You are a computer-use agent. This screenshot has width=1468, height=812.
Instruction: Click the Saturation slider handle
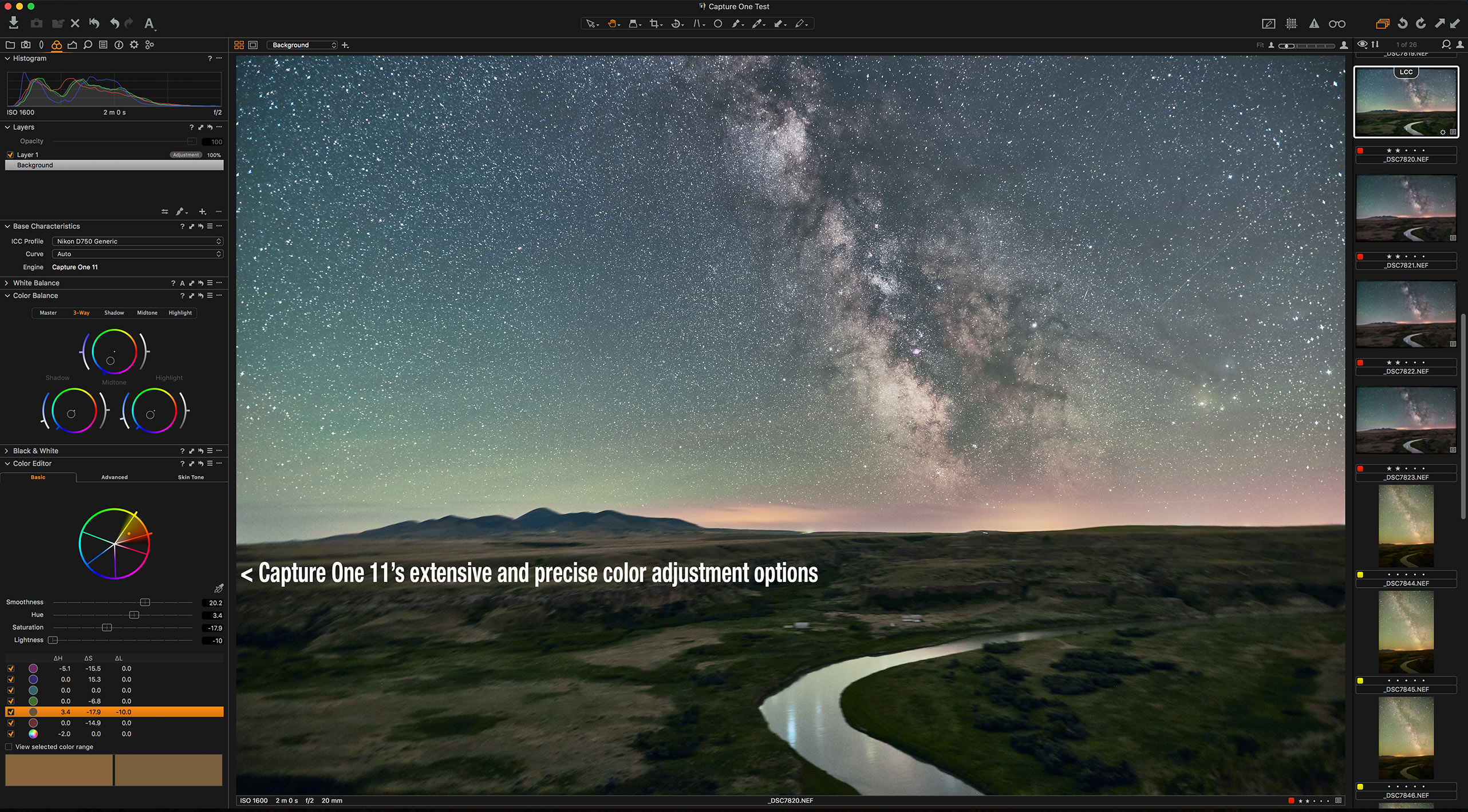coord(107,628)
